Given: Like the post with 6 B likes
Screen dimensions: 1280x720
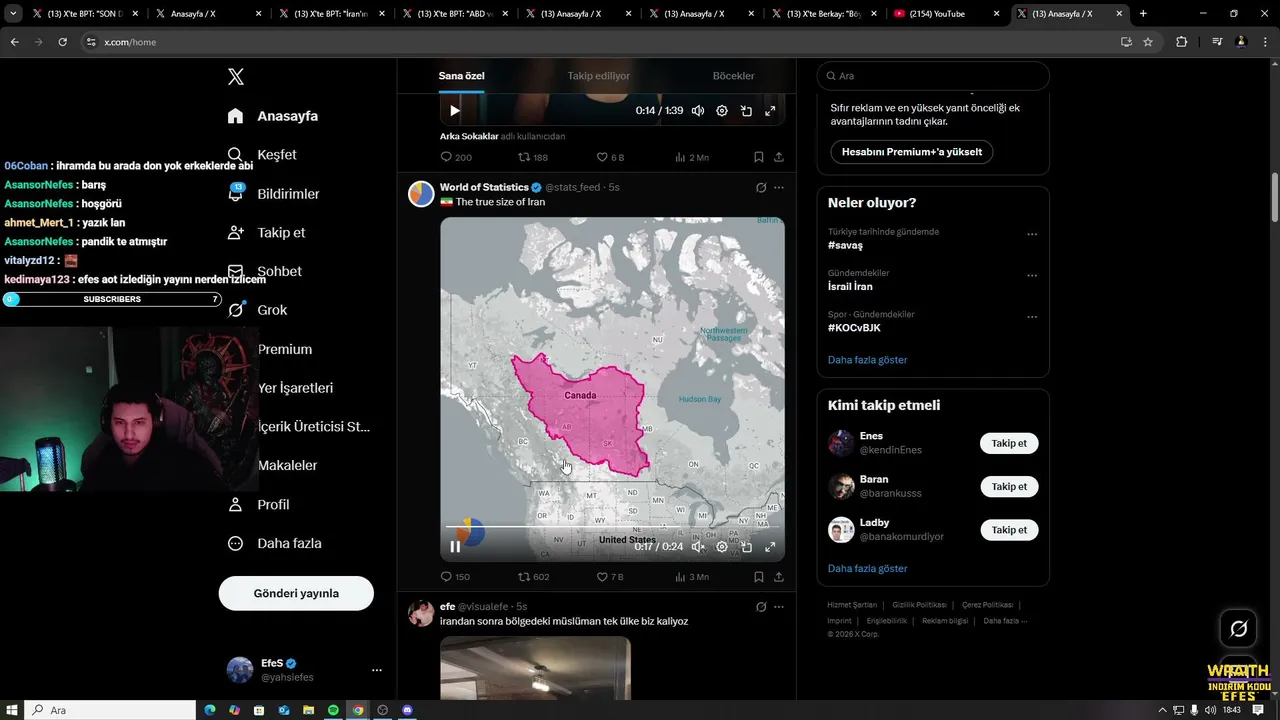Looking at the screenshot, I should [x=610, y=157].
